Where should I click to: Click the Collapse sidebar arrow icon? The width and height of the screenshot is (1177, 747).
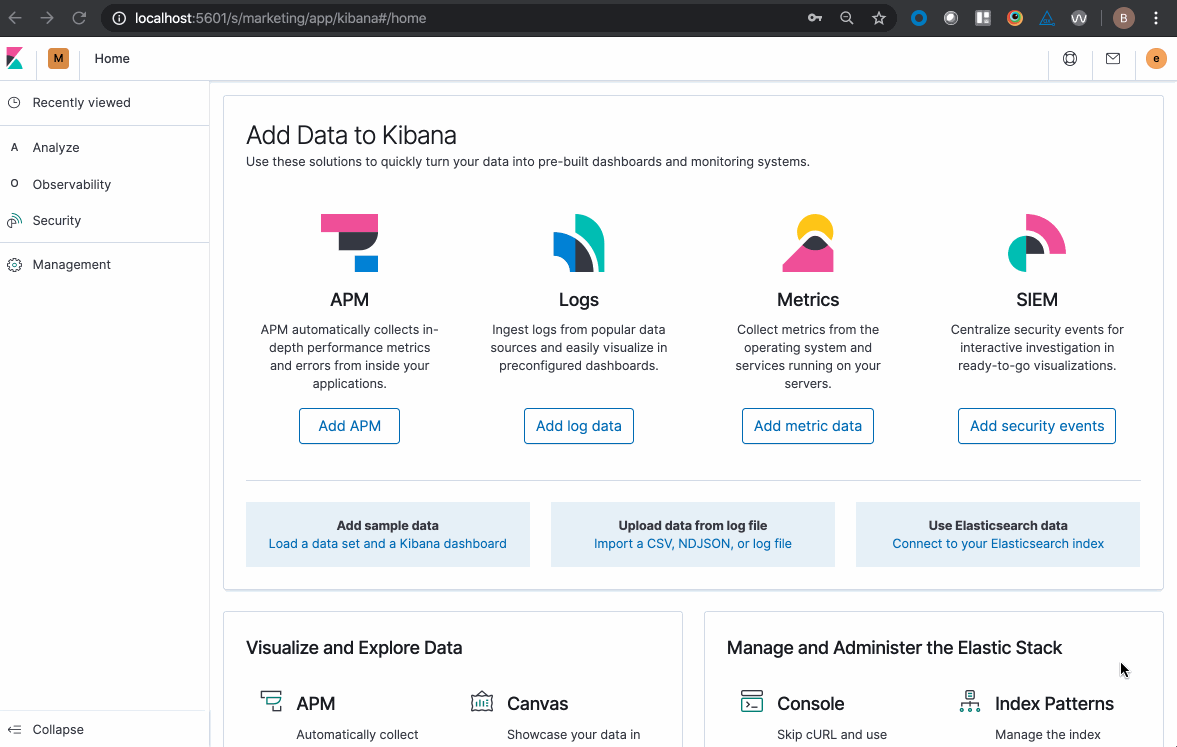pos(14,729)
